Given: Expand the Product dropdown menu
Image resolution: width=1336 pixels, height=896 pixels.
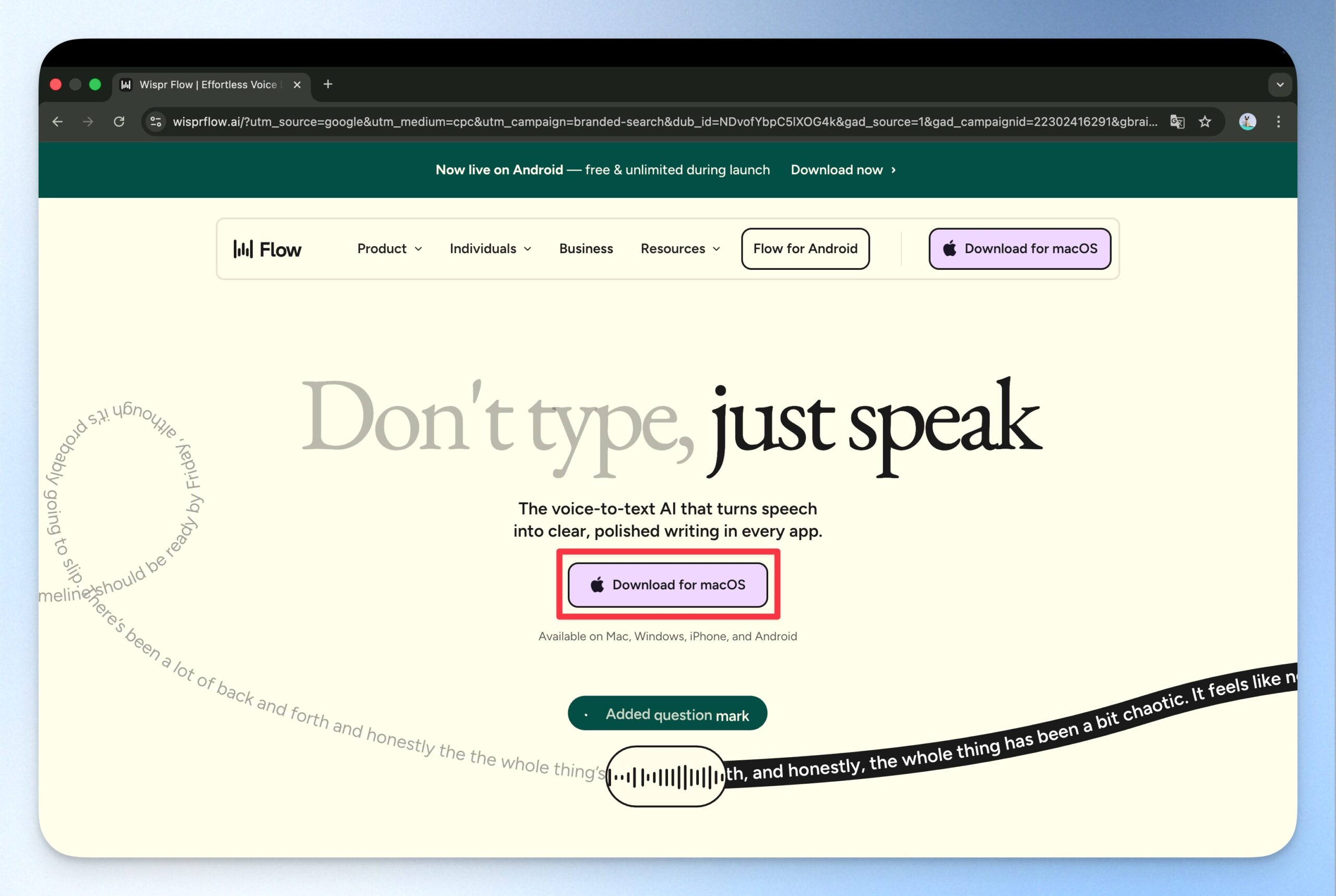Looking at the screenshot, I should point(389,248).
